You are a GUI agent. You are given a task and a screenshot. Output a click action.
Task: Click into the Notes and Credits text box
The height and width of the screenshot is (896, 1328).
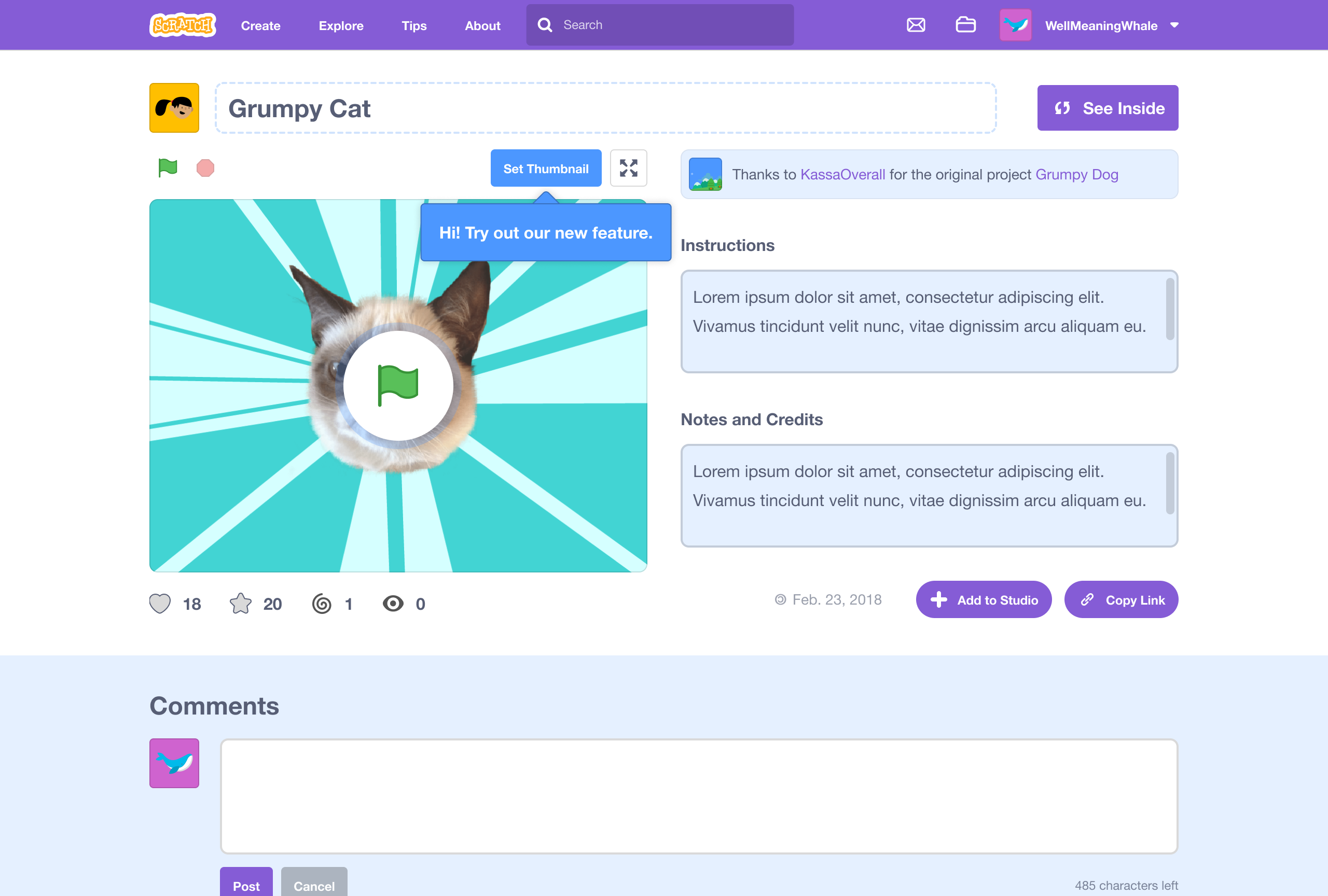[x=929, y=496]
